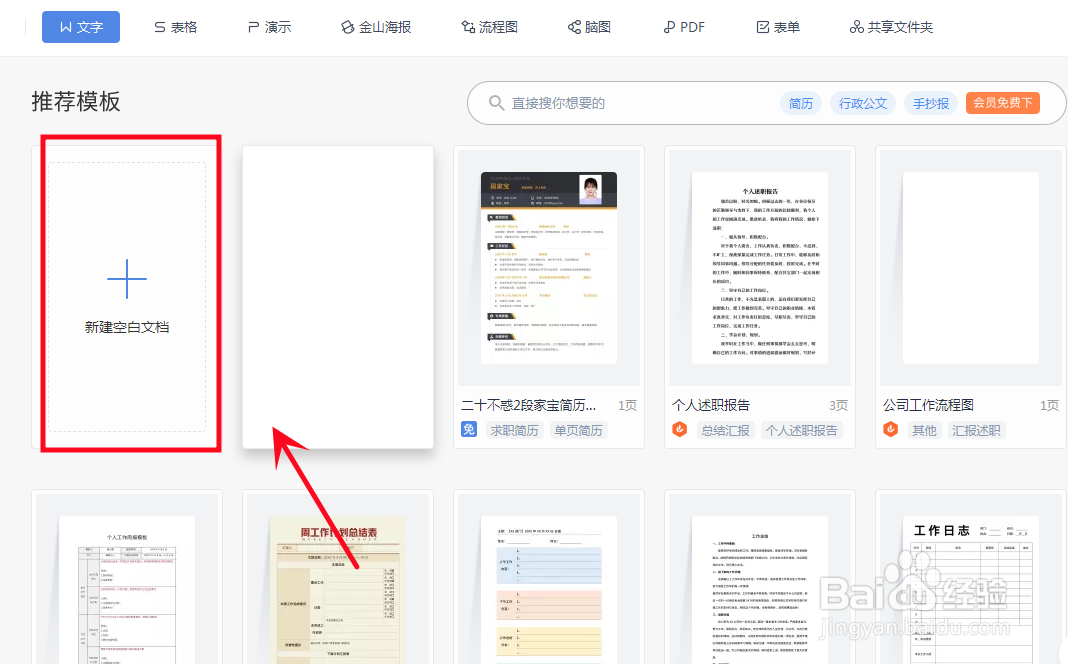Open the 个人述职报告 template thumbnail

760,268
